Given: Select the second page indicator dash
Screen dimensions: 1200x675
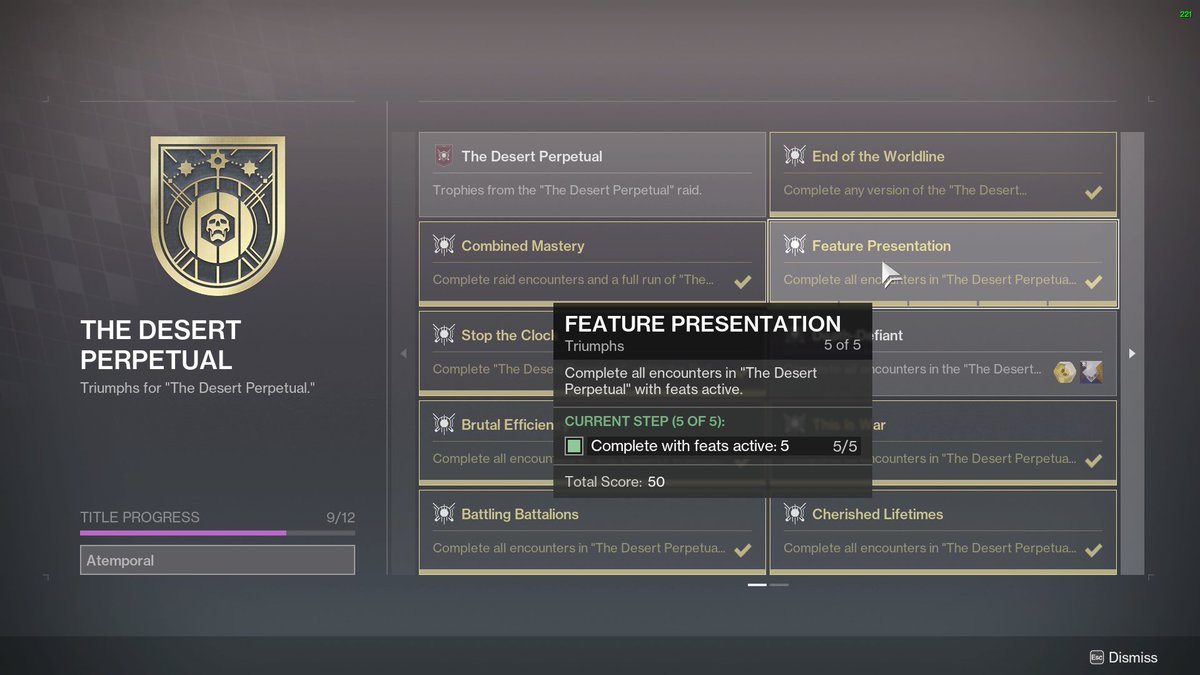Looking at the screenshot, I should tap(779, 584).
